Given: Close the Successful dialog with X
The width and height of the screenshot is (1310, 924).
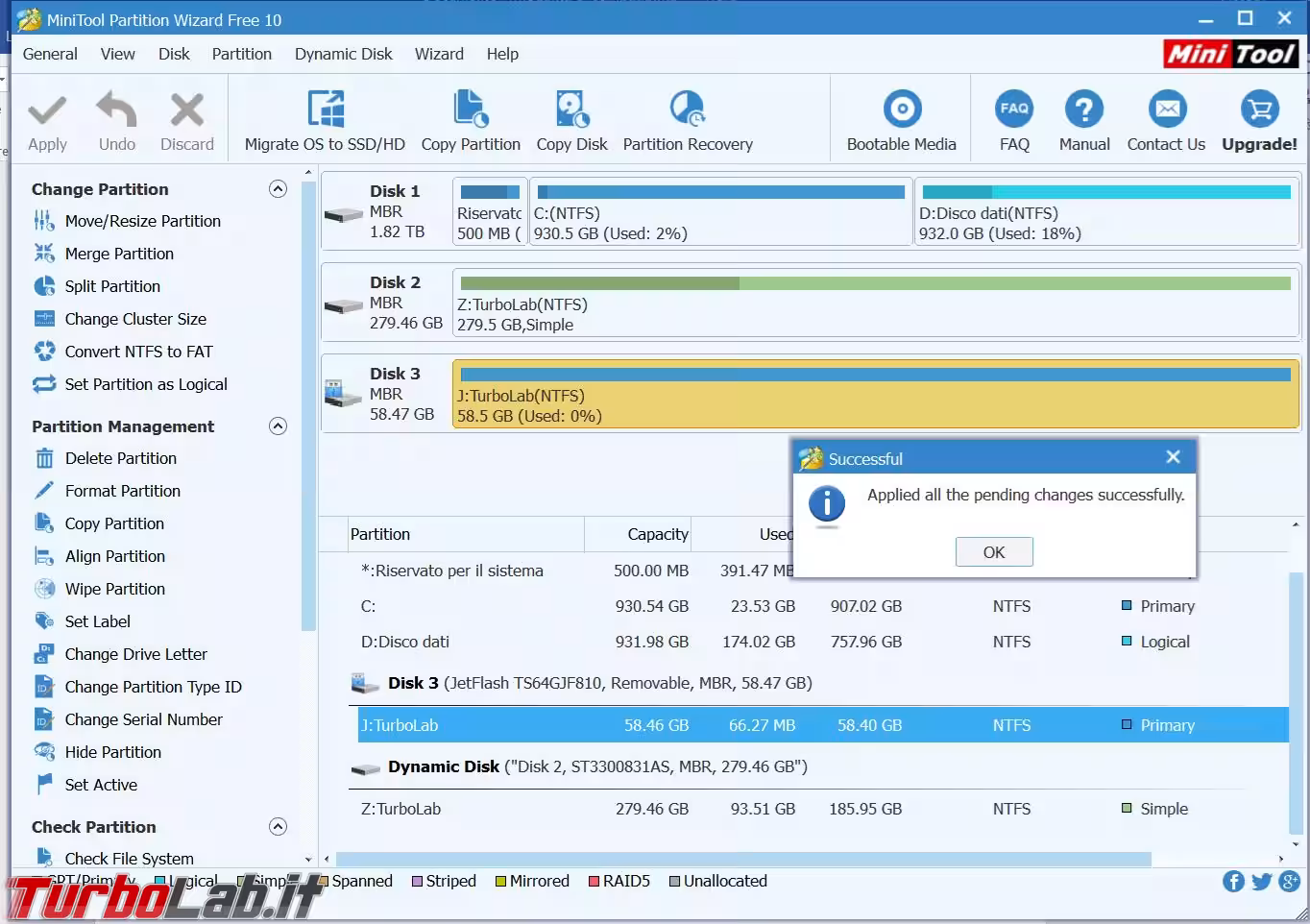Looking at the screenshot, I should (x=1173, y=457).
